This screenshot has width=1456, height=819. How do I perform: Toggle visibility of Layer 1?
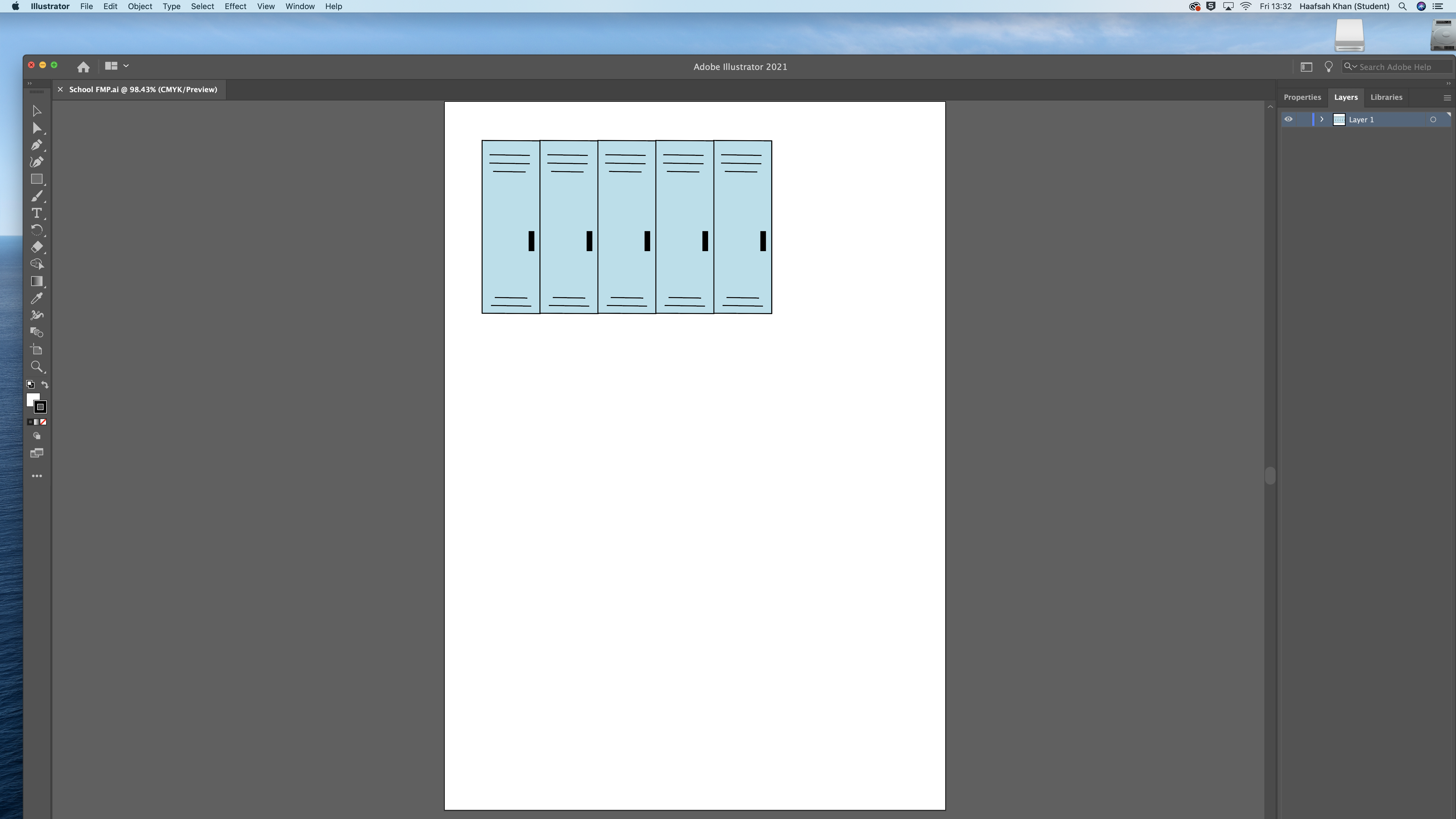[x=1289, y=119]
